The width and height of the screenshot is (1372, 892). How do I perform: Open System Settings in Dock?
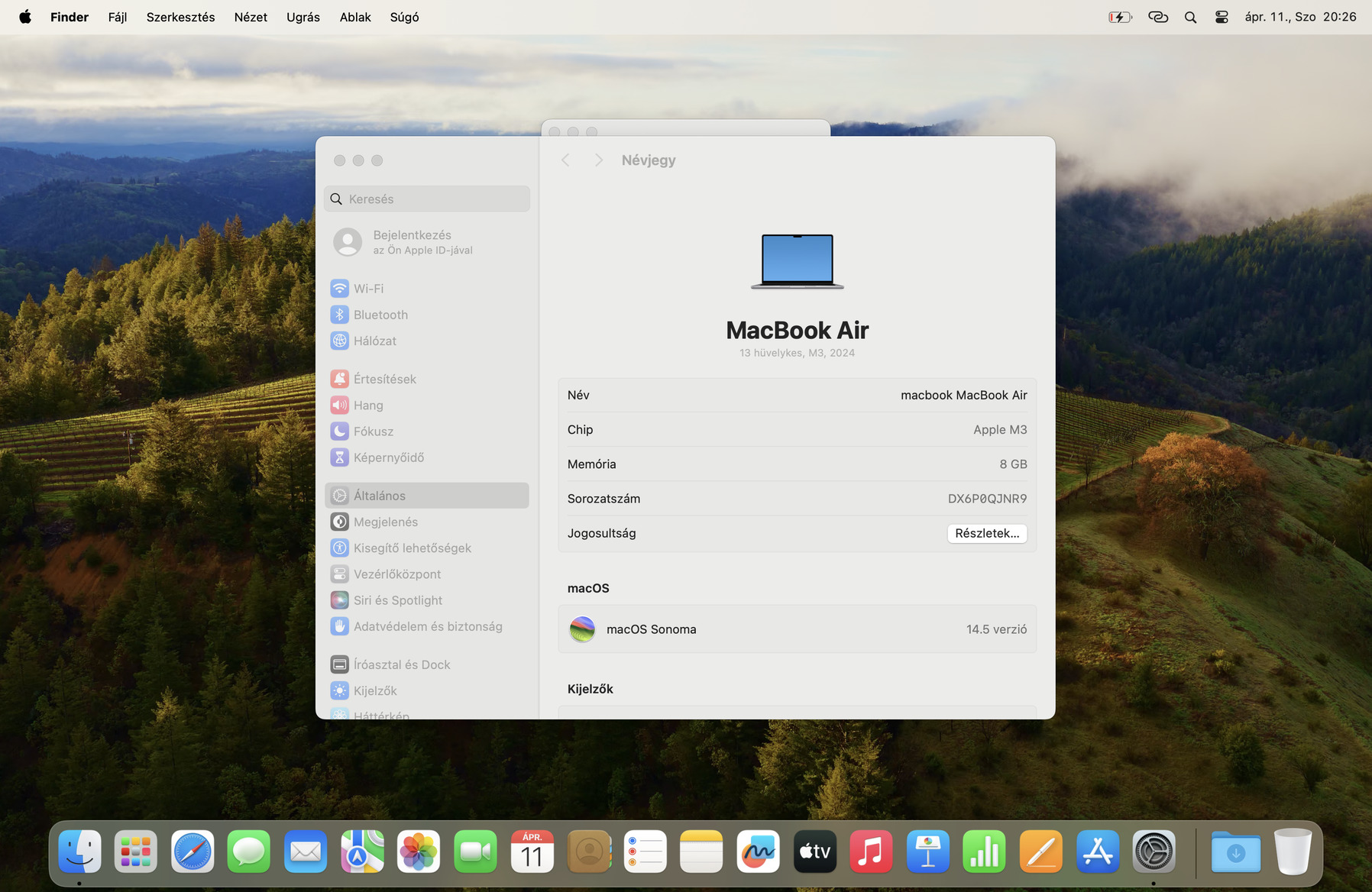click(1154, 852)
